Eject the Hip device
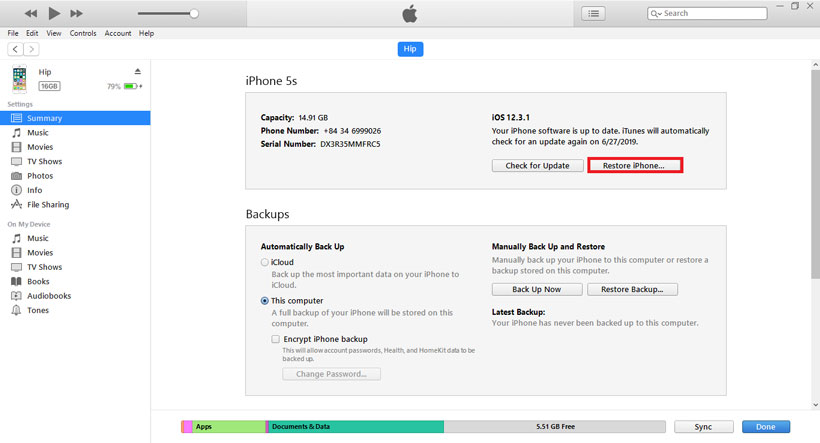 click(138, 71)
